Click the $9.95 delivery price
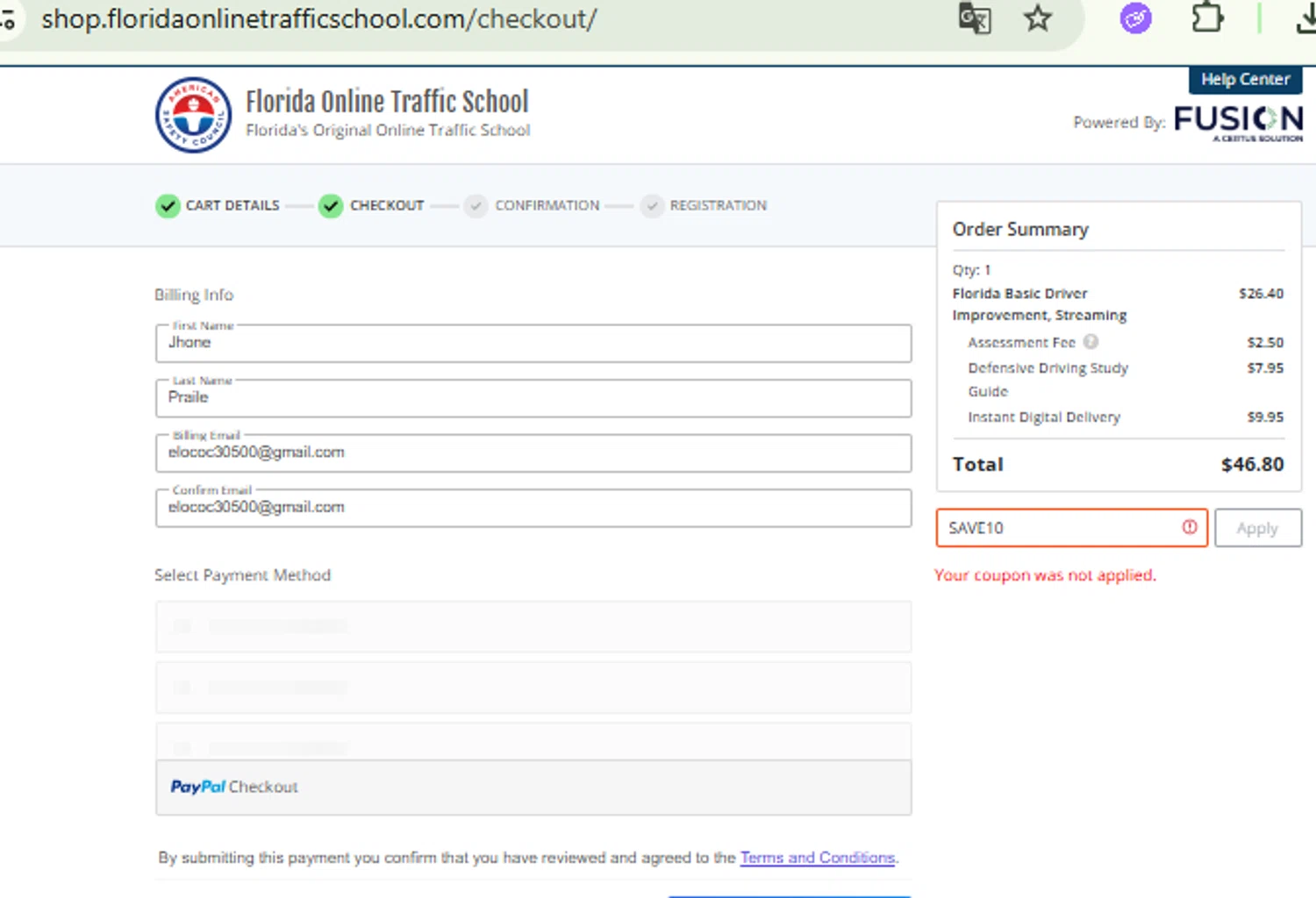This screenshot has height=898, width=1316. [1265, 417]
